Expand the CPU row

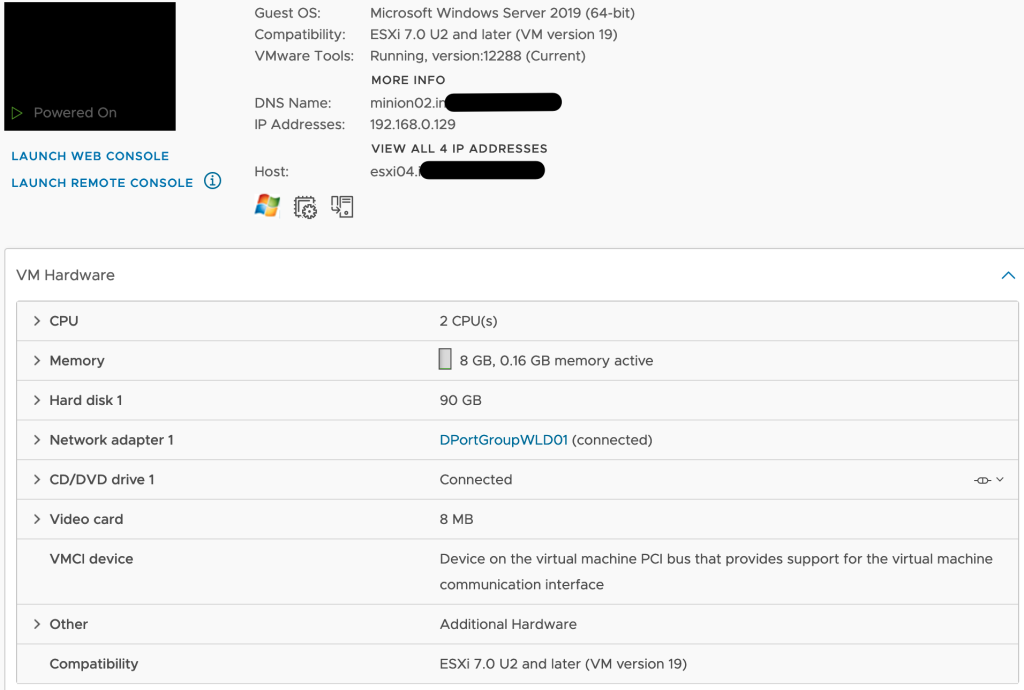37,321
